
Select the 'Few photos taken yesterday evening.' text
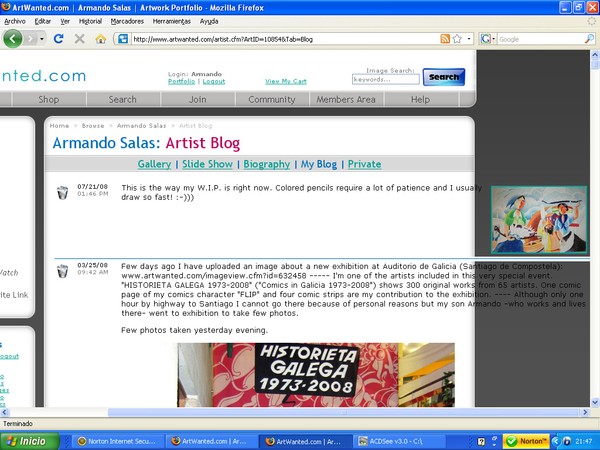(x=194, y=330)
